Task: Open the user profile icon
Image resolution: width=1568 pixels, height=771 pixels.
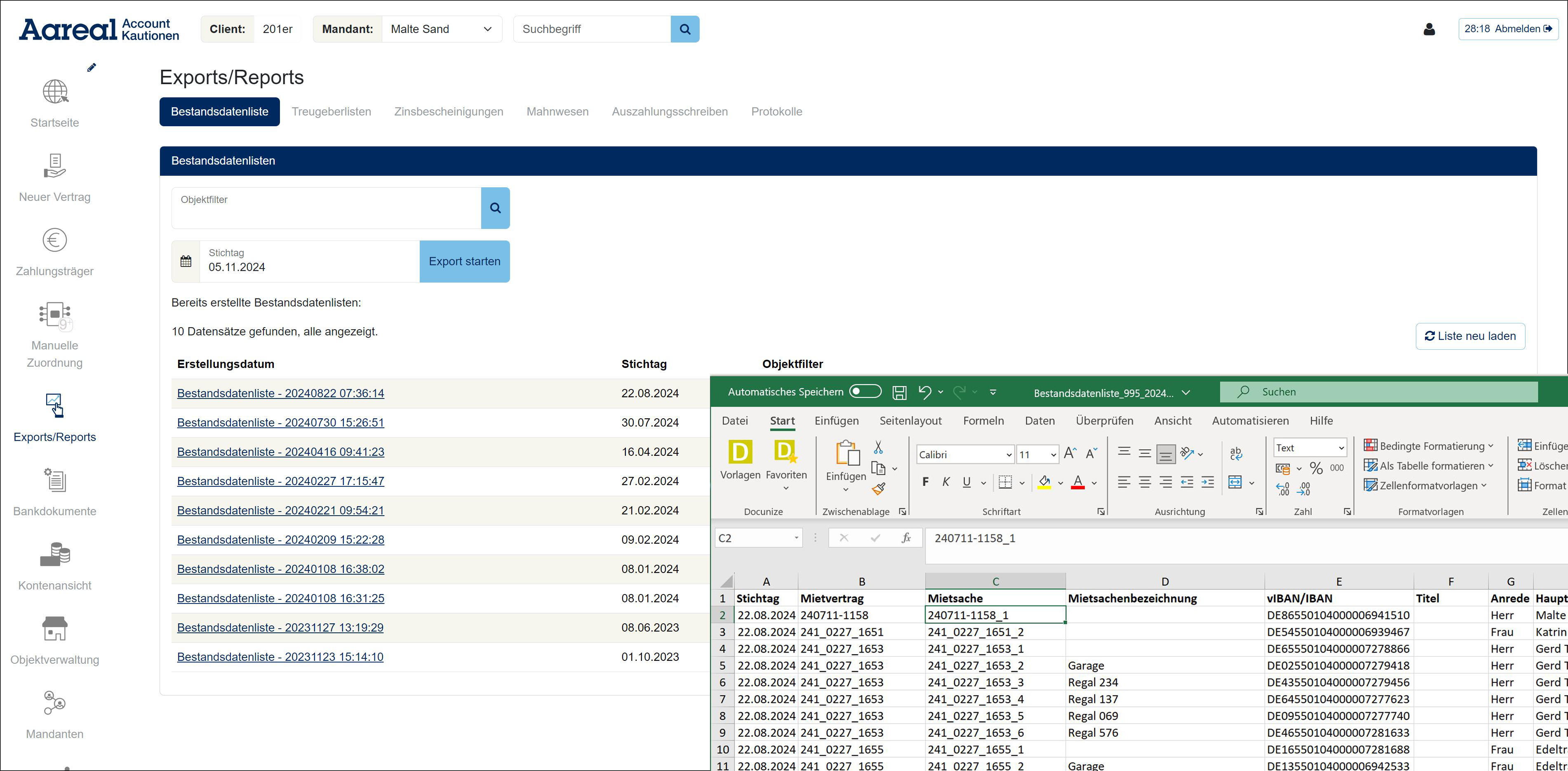Action: (1429, 29)
